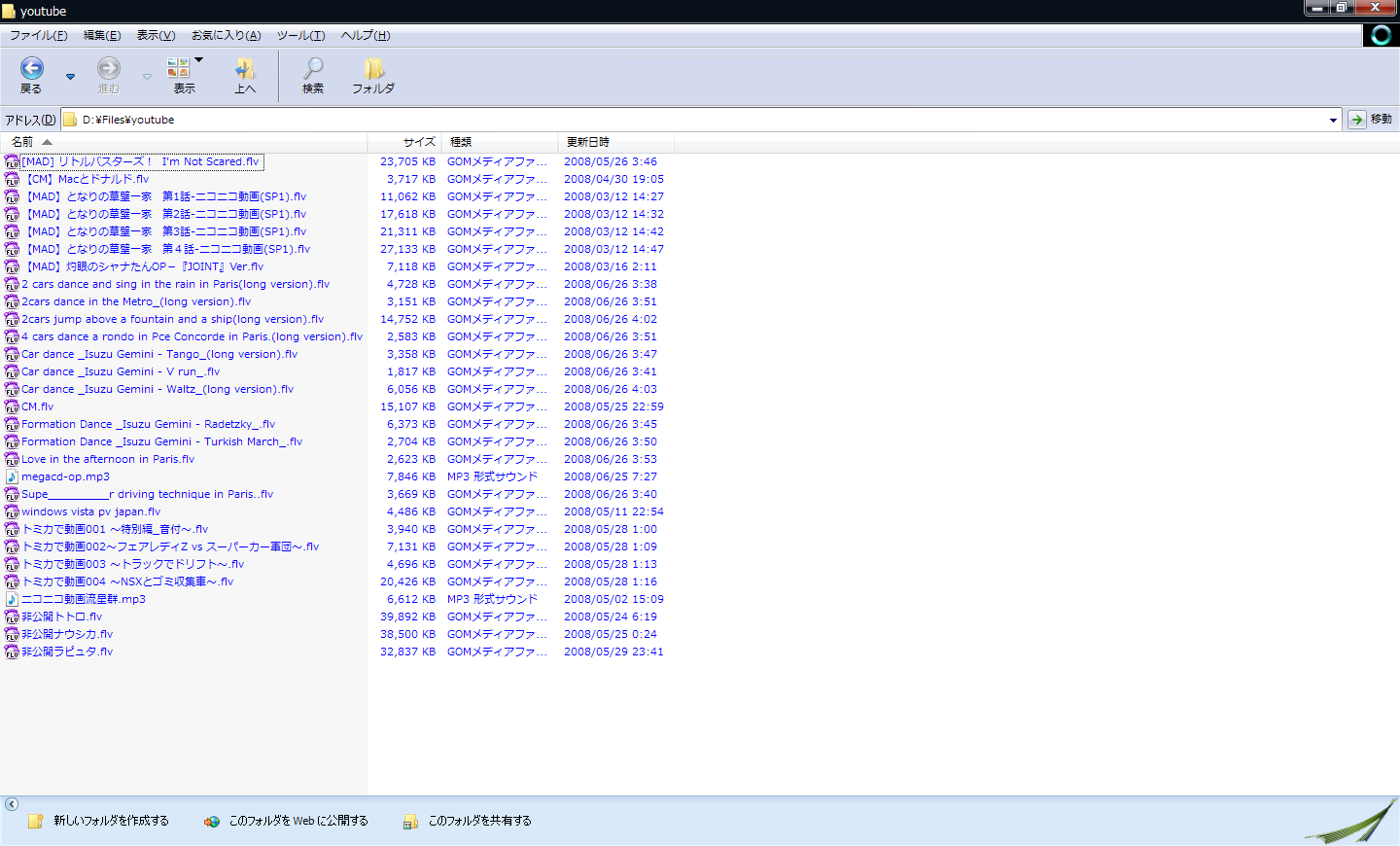1400x846 pixels.
Task: Open the ヘルプ(H) menu
Action: (x=366, y=35)
